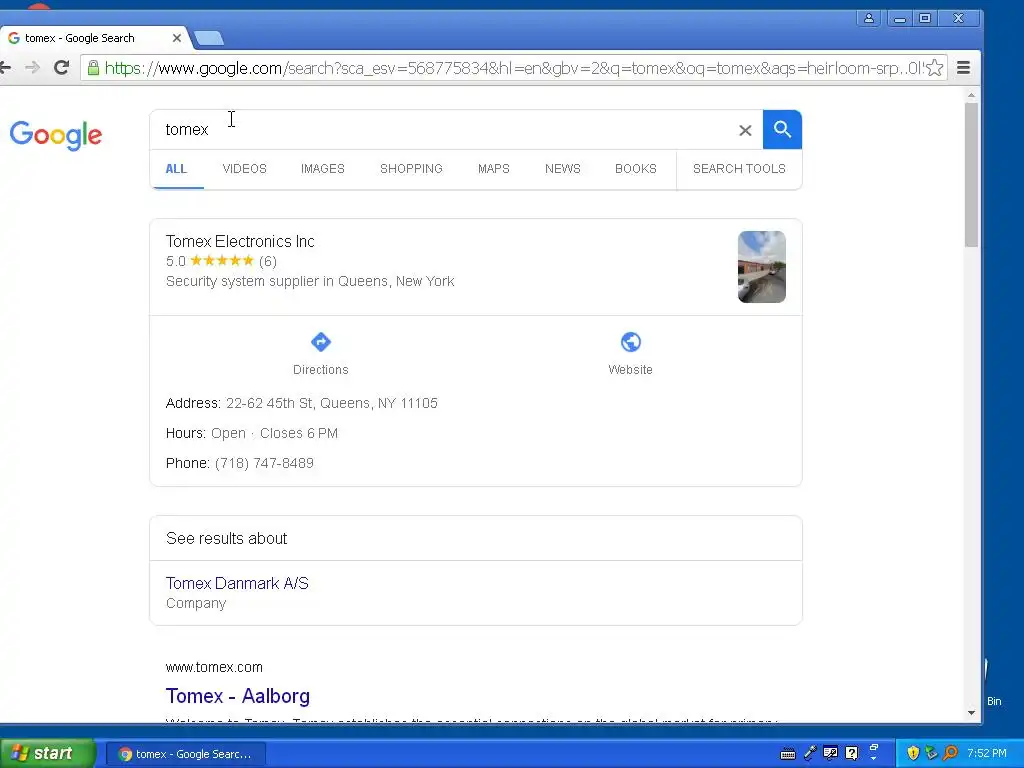Click the vertical scrollbar thumb
Screen dimensions: 1024x768
point(972,175)
